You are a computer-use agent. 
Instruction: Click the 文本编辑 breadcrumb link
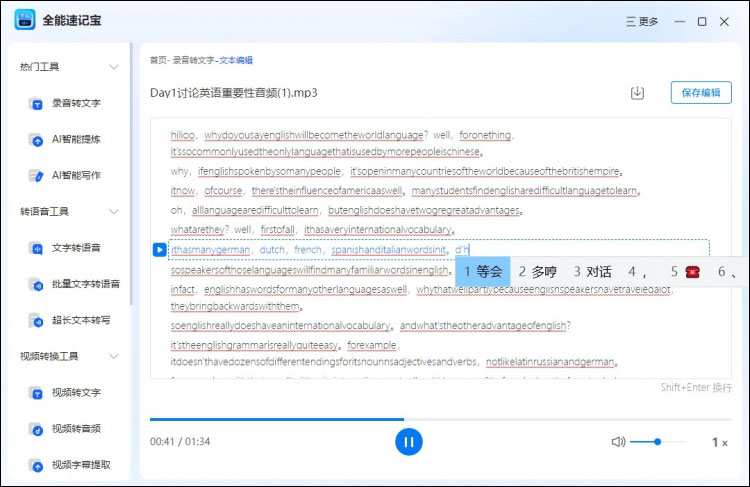(236, 60)
